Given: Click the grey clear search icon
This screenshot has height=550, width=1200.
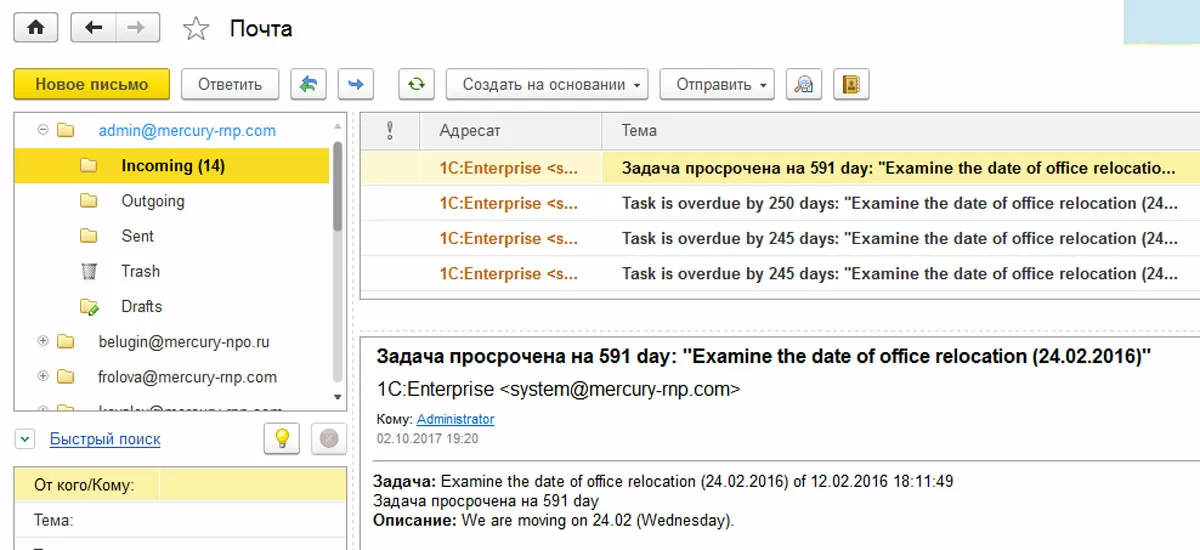Looking at the screenshot, I should [x=328, y=438].
